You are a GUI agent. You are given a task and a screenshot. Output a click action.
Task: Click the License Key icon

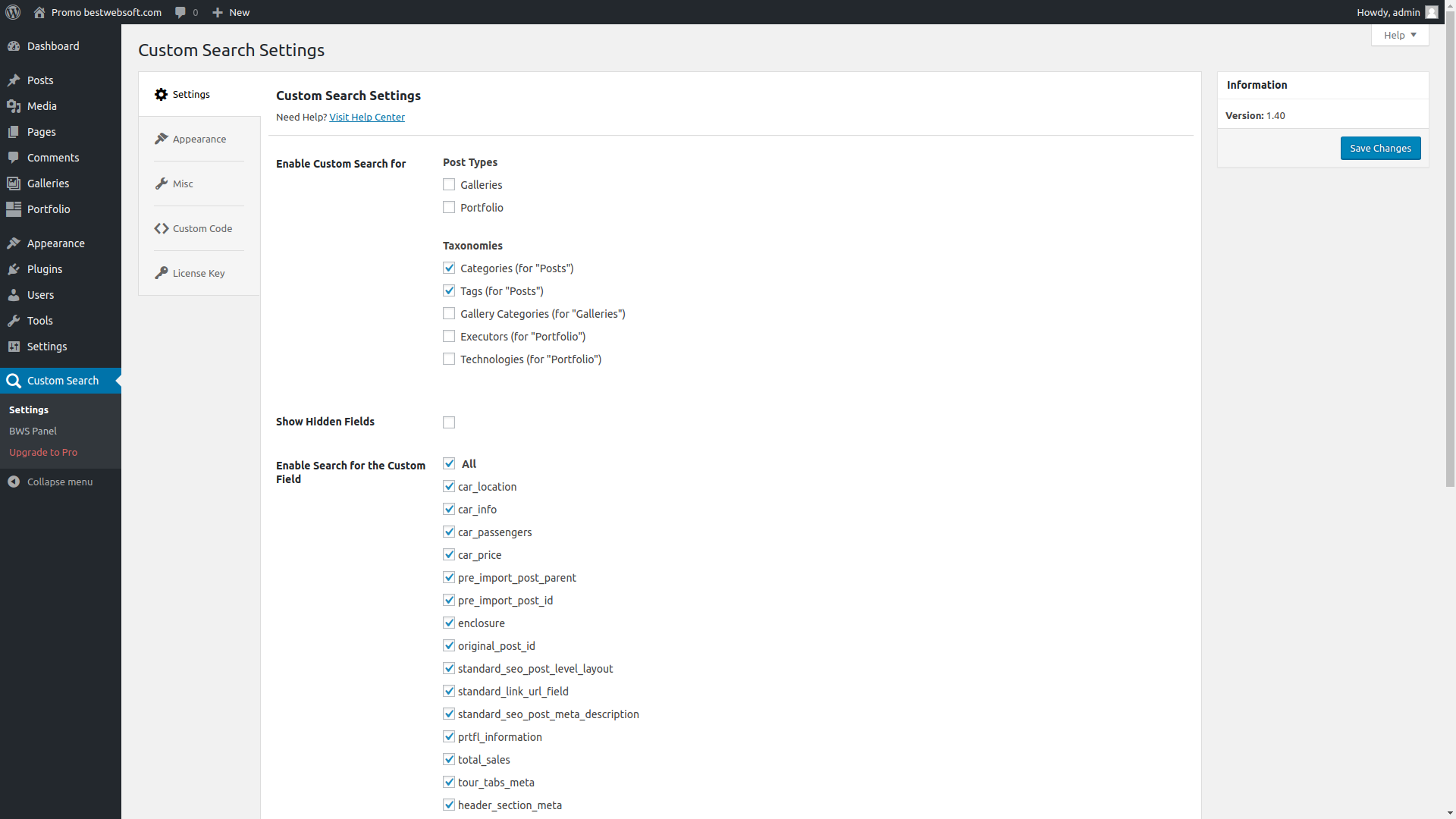click(x=162, y=273)
